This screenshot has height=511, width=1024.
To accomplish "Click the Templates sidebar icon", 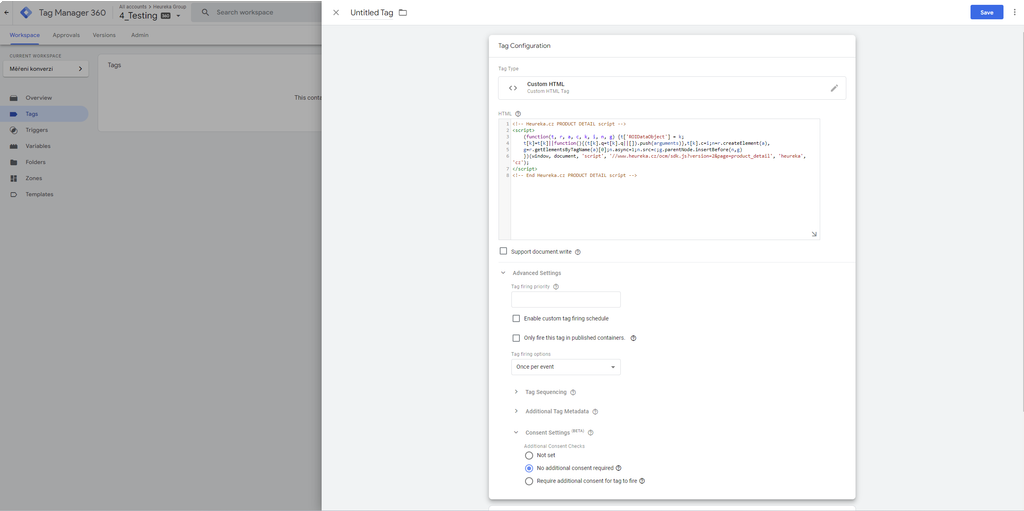I will [14, 194].
